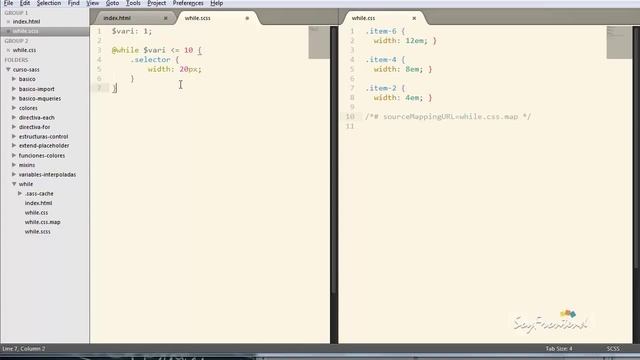
Task: Close index.html in Group 1 sidebar list
Action: [x=8, y=22]
